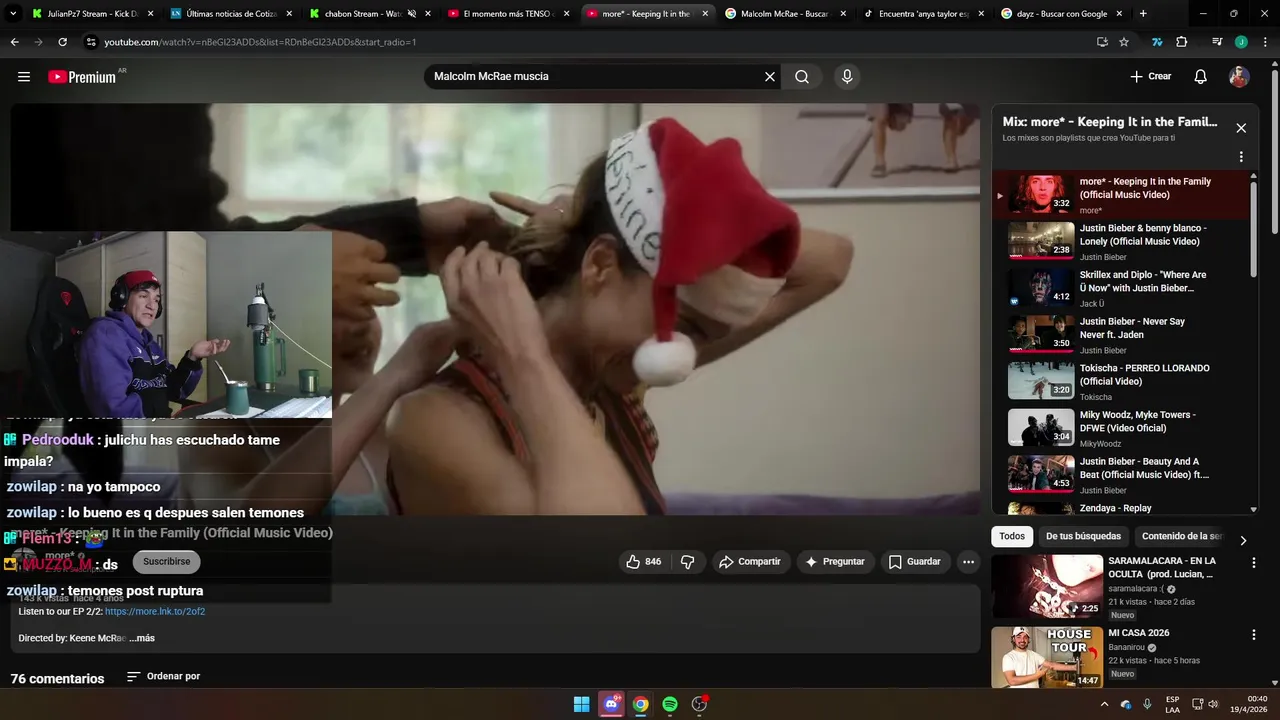Start voice search with microphone
This screenshot has height=720, width=1280.
tap(847, 77)
